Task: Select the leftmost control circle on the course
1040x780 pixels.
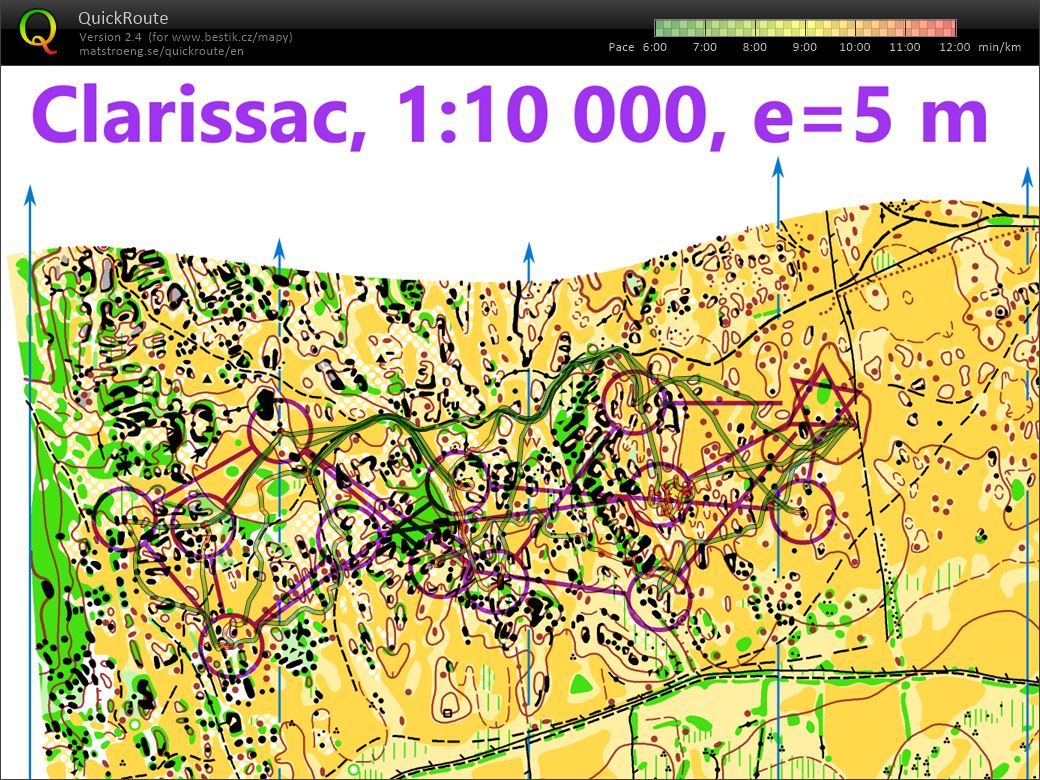Action: coord(126,519)
